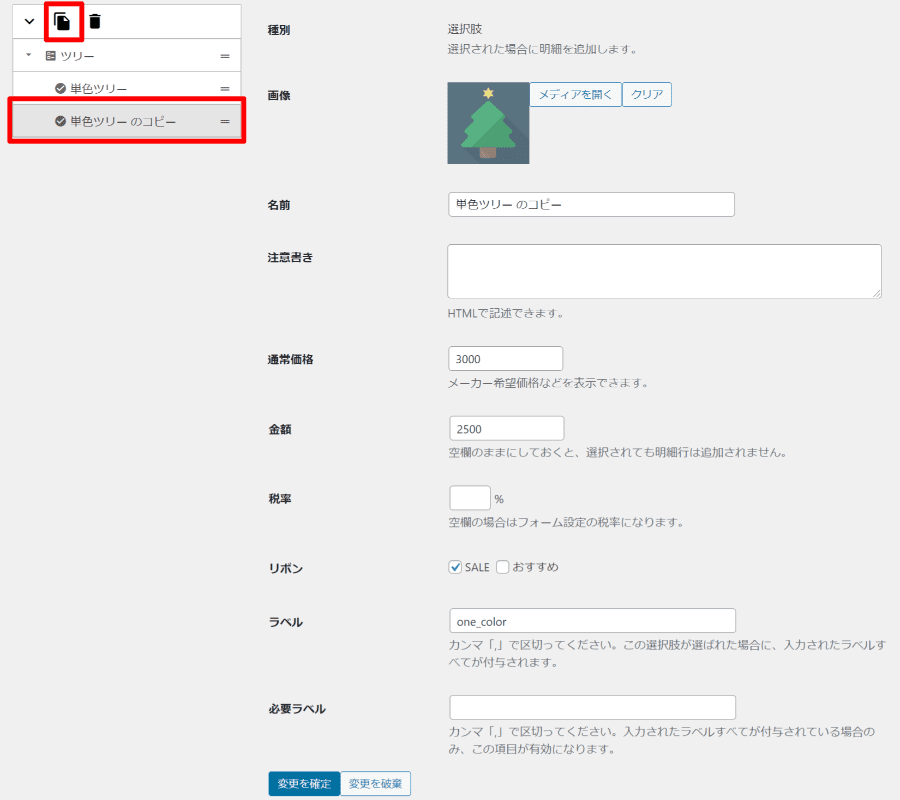Click drag handle on 単色ツリー のコピー row
The height and width of the screenshot is (800, 900).
225,122
